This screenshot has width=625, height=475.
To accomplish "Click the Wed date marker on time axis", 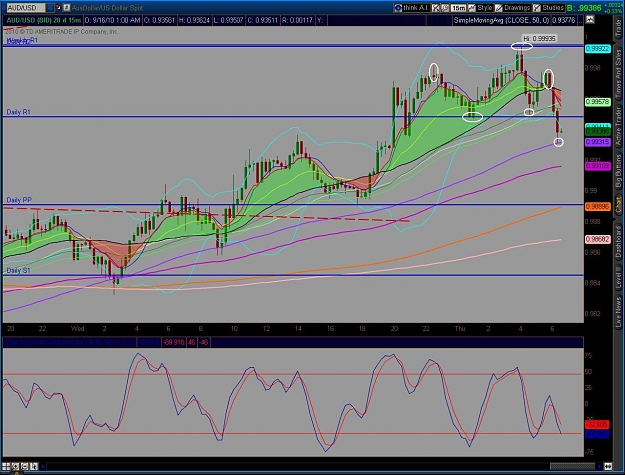I will point(77,329).
